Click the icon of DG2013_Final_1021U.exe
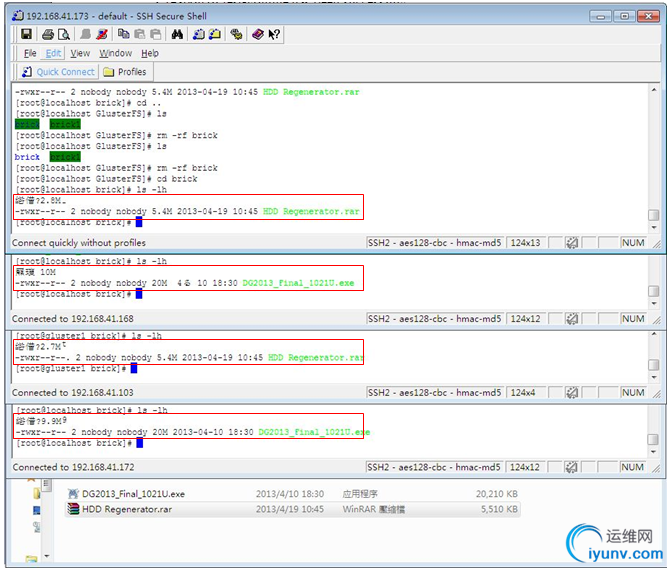 [x=73, y=494]
